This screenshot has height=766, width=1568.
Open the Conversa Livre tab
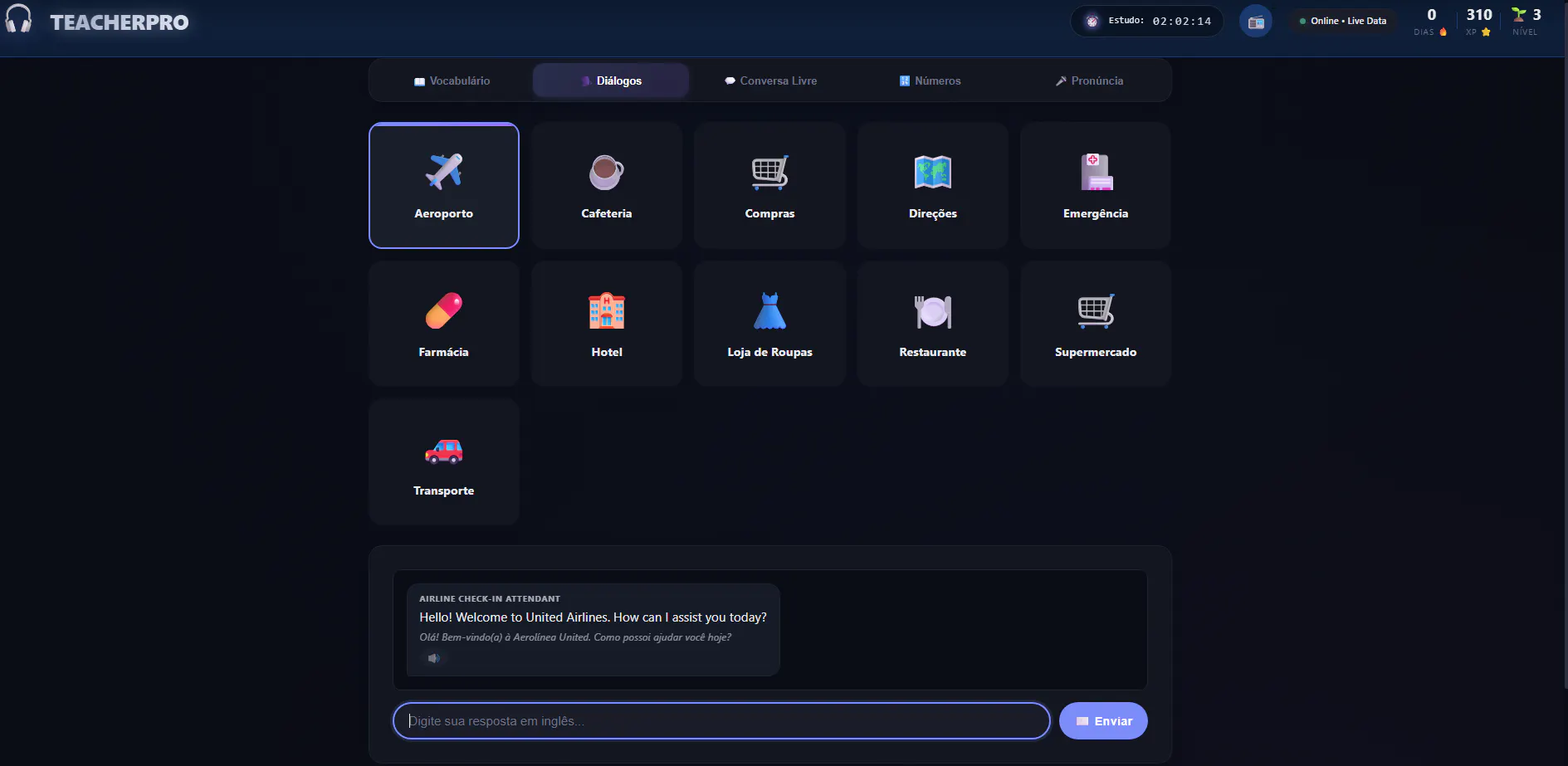pos(771,81)
